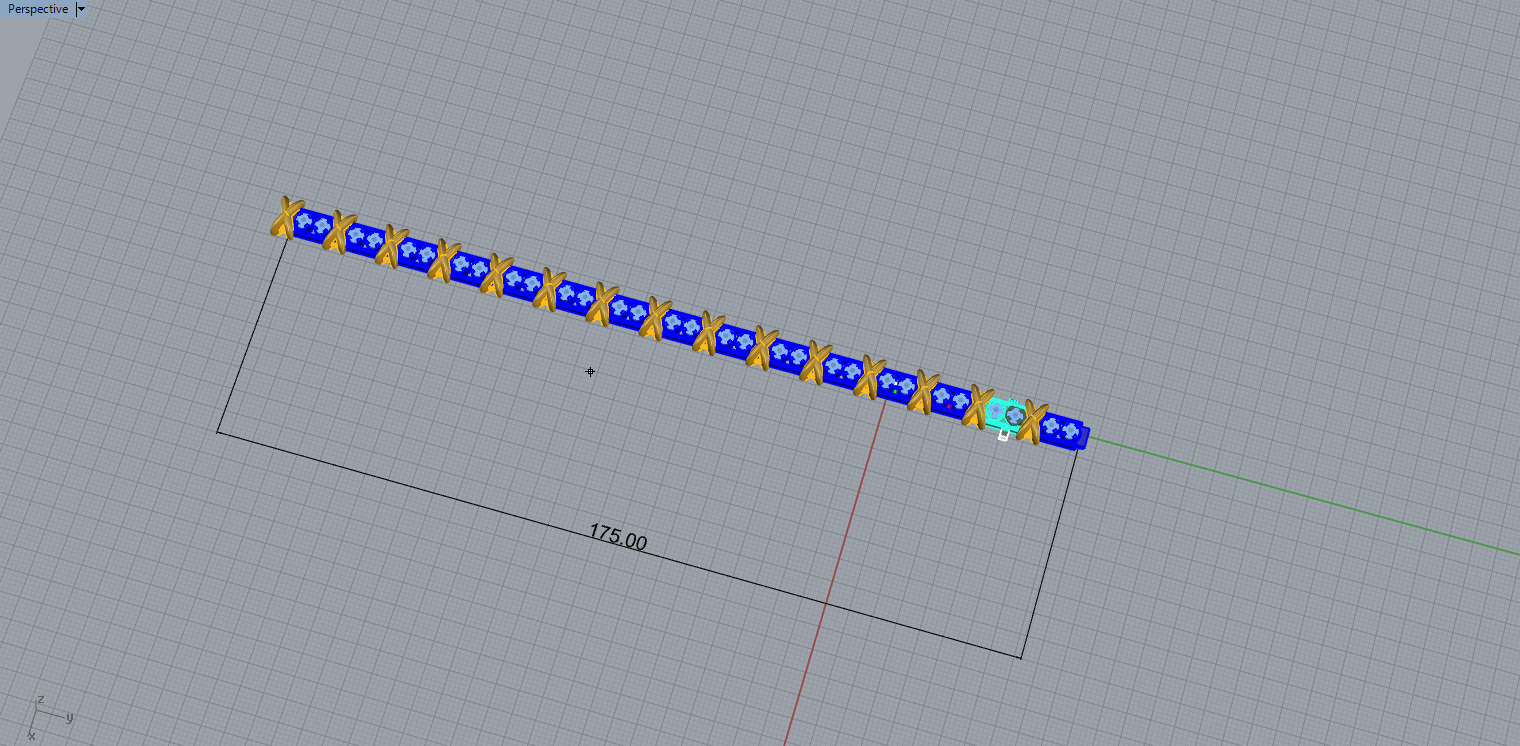Open the Perspective viewport title menu
Viewport: 1520px width, 746px height.
pos(38,9)
